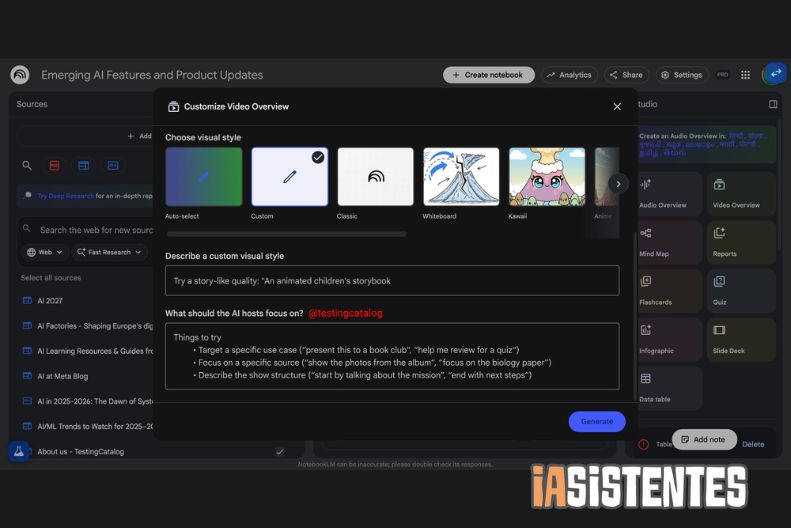Open Quiz tile
The width and height of the screenshot is (791, 528).
click(741, 291)
